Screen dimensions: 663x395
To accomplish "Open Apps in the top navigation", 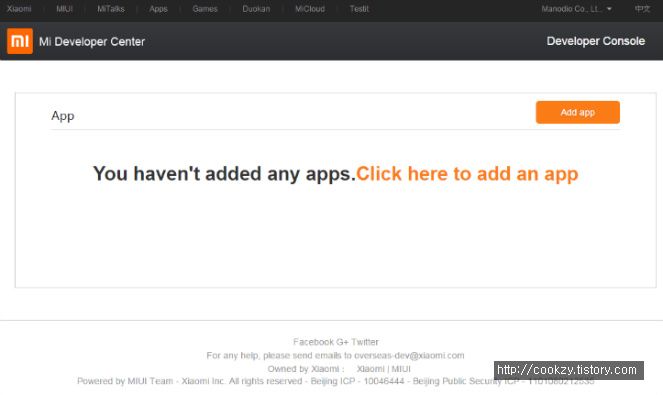I will [x=159, y=8].
